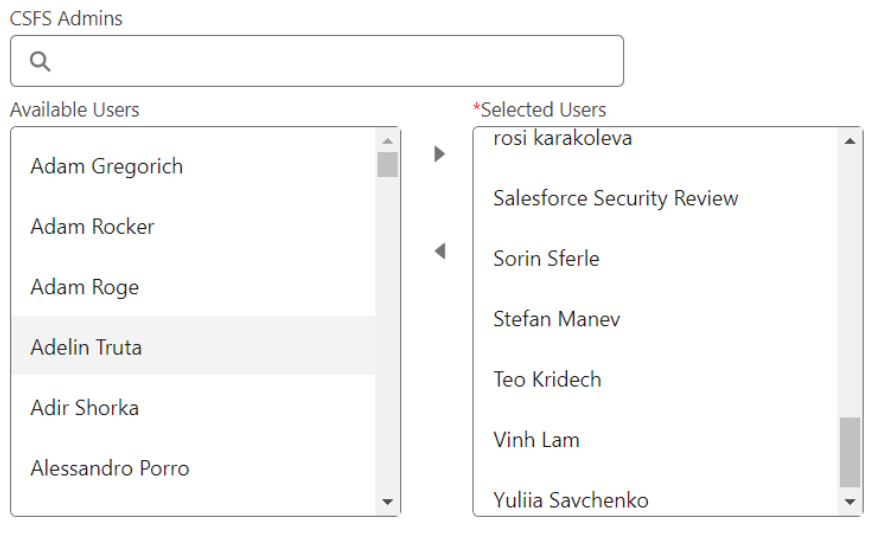
Task: Click the Available Users scrollbar thumb
Action: pyautogui.click(x=387, y=164)
